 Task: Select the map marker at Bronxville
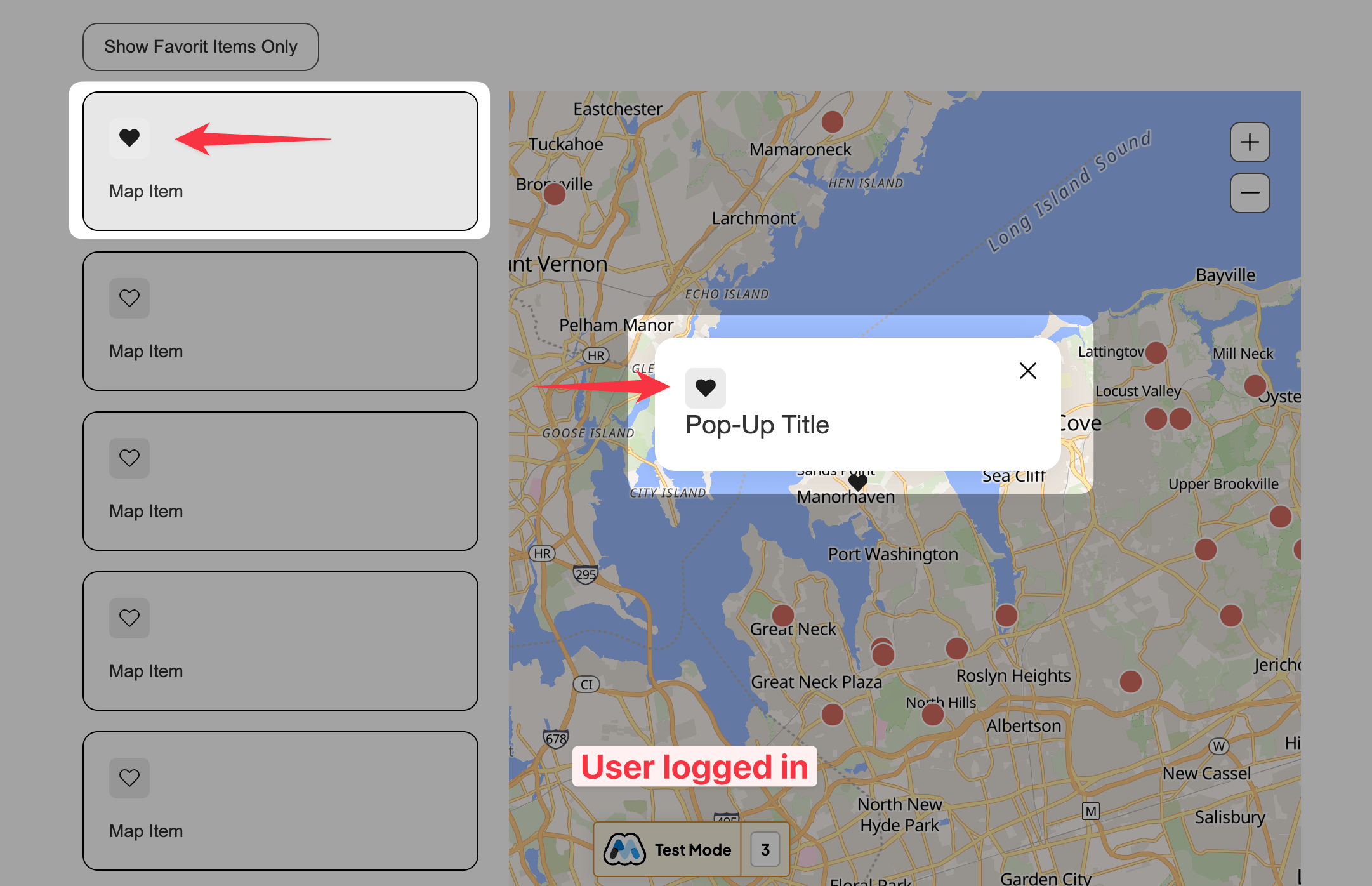coord(555,194)
